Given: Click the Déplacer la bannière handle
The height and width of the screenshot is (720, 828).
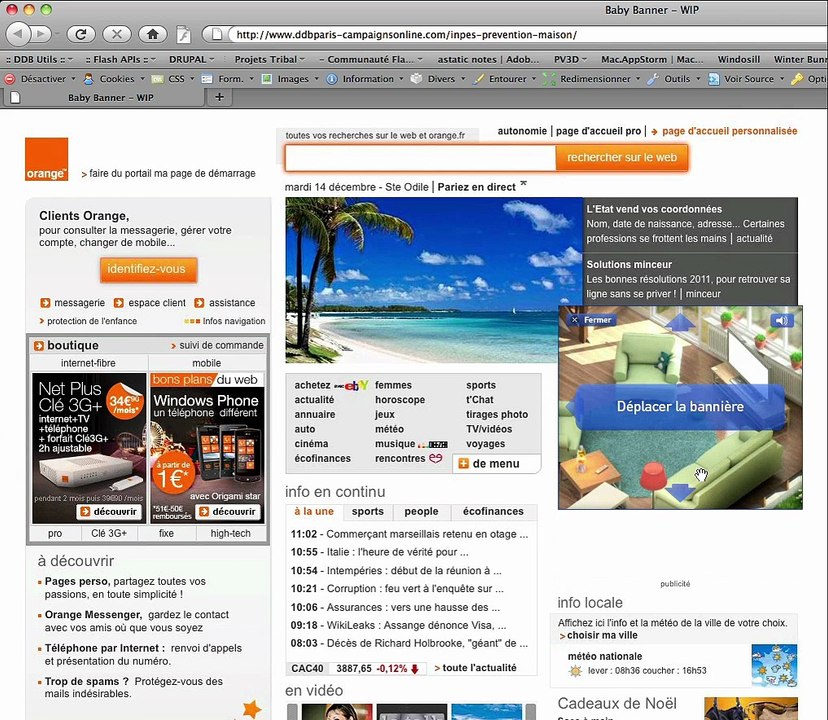Looking at the screenshot, I should [680, 406].
